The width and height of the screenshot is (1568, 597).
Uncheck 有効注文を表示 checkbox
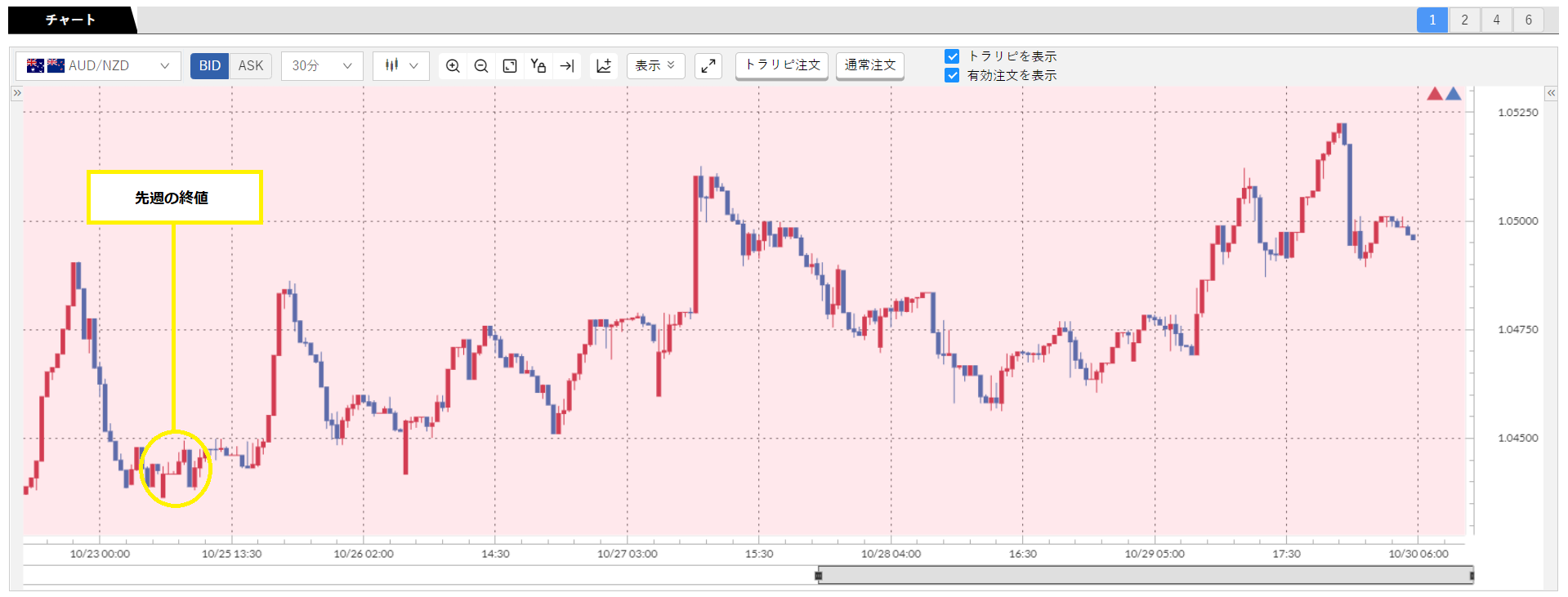point(952,75)
